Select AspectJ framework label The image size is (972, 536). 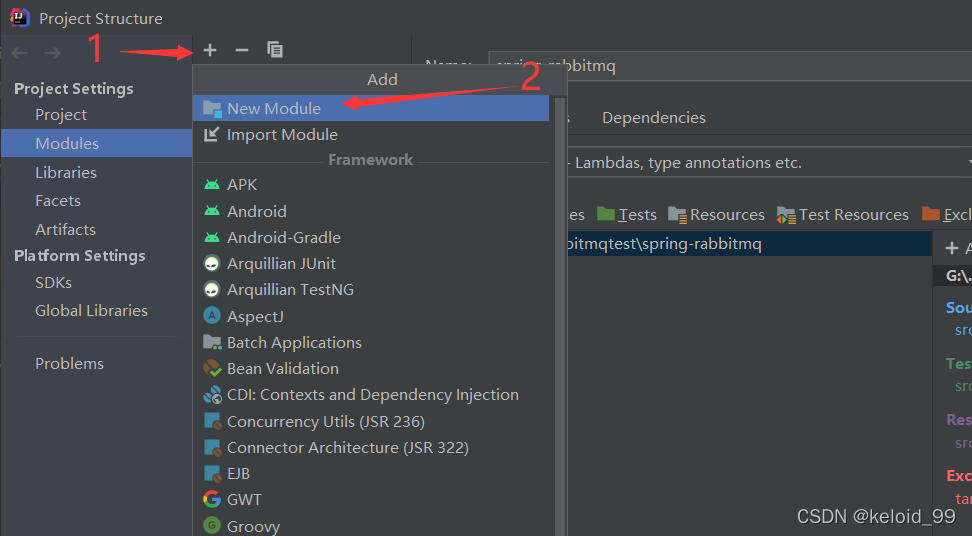click(x=255, y=317)
